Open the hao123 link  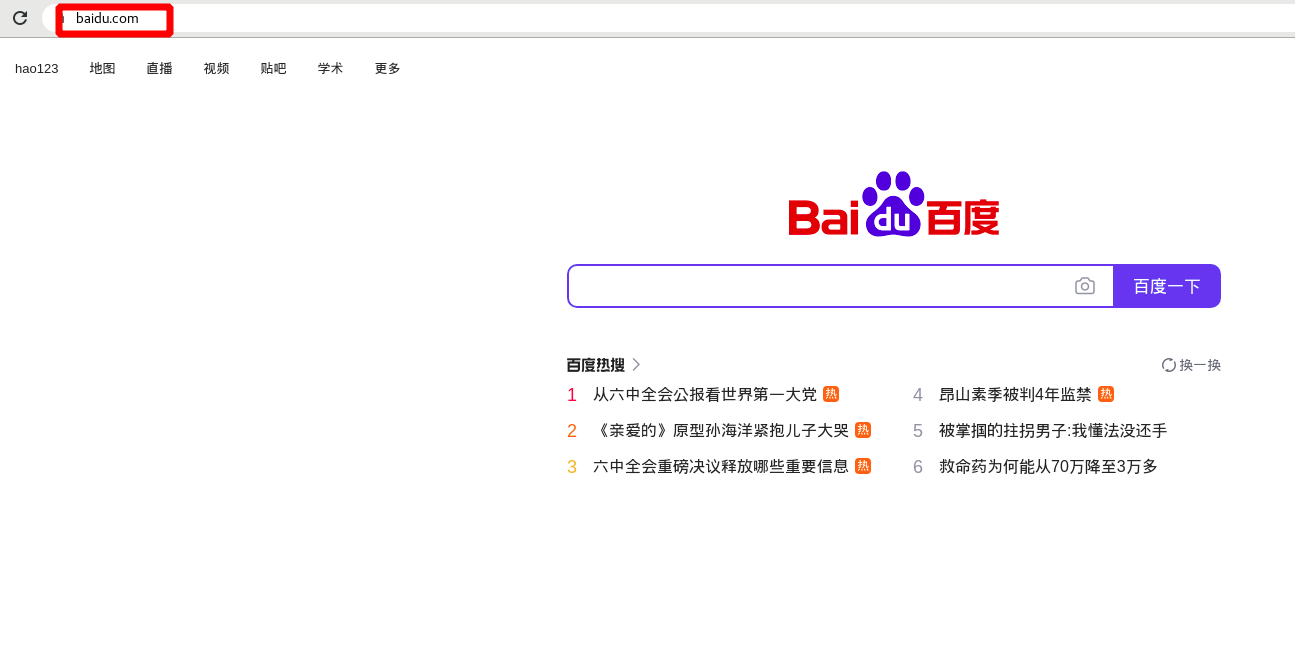(x=36, y=68)
